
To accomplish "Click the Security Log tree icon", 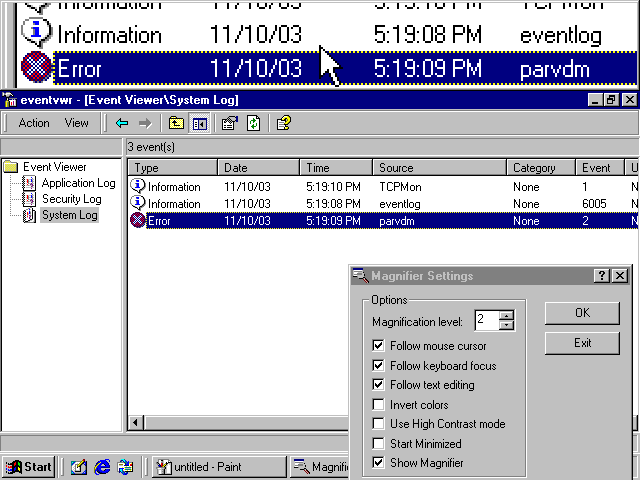I will click(x=29, y=199).
